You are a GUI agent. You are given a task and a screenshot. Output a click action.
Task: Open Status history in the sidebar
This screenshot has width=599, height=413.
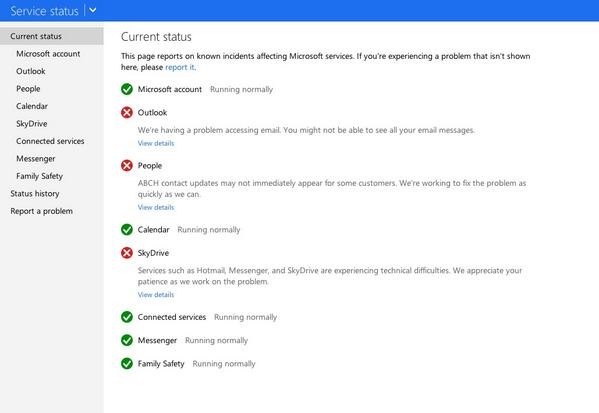[x=35, y=193]
